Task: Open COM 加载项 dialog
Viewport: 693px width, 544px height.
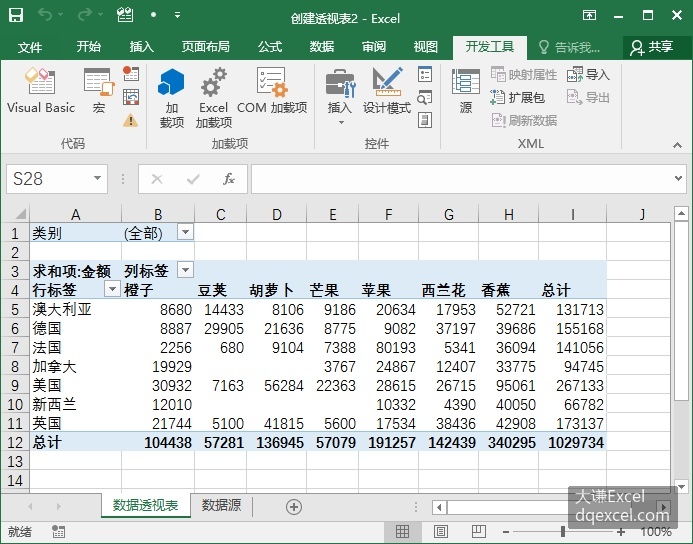Action: (x=272, y=91)
